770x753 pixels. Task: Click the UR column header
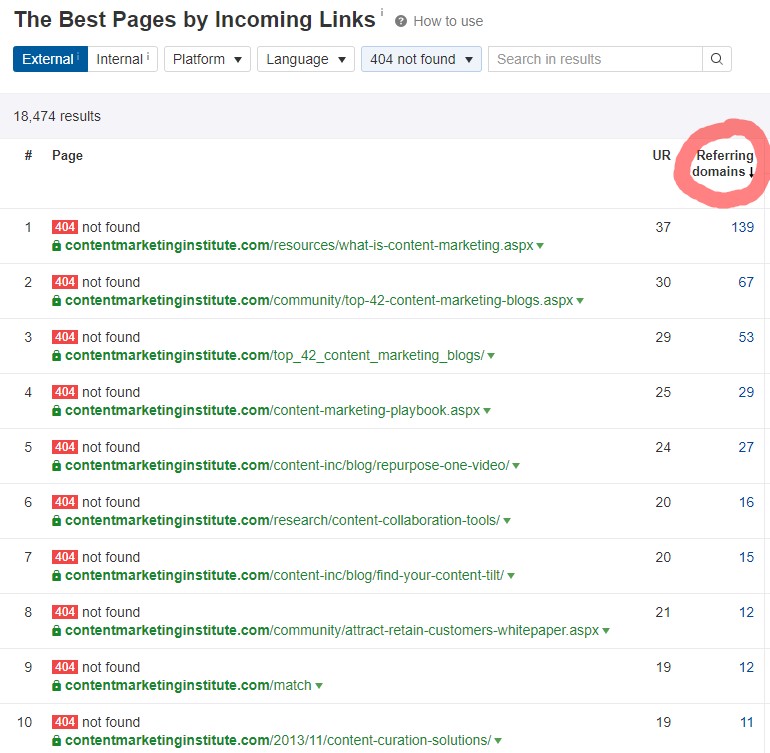click(661, 155)
